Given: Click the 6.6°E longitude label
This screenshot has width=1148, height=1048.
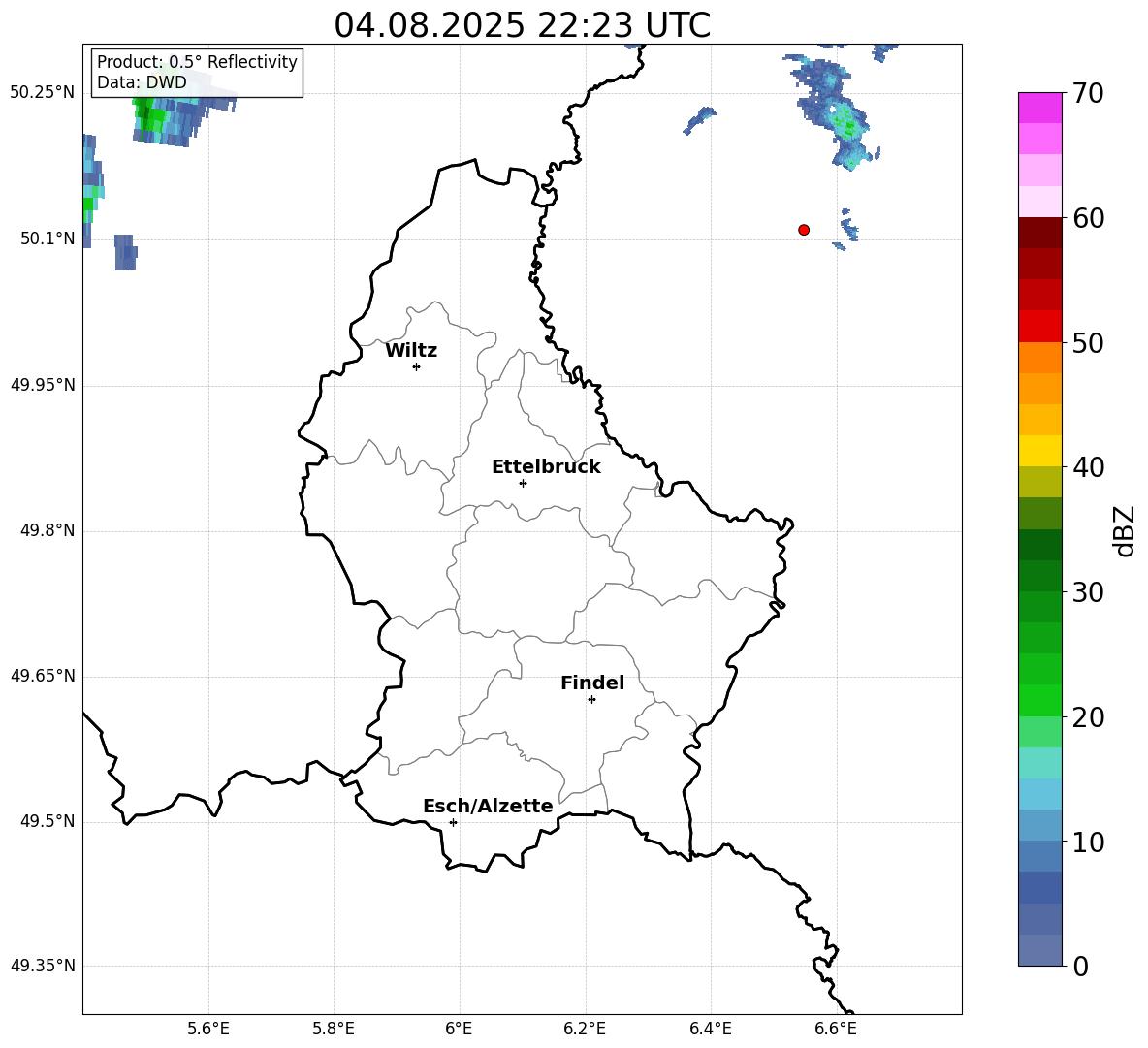Looking at the screenshot, I should tap(836, 1029).
